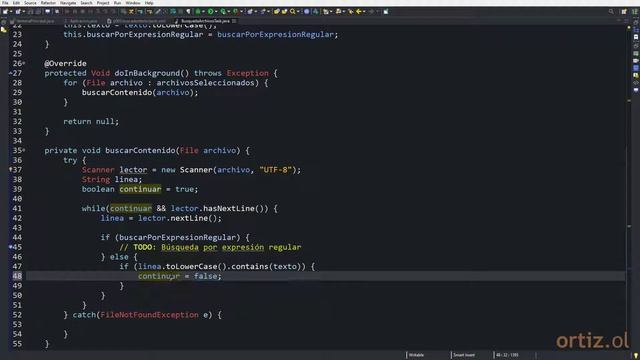Close the BusquedaArchivosTask.java tab
The height and width of the screenshot is (360, 640).
click(234, 21)
